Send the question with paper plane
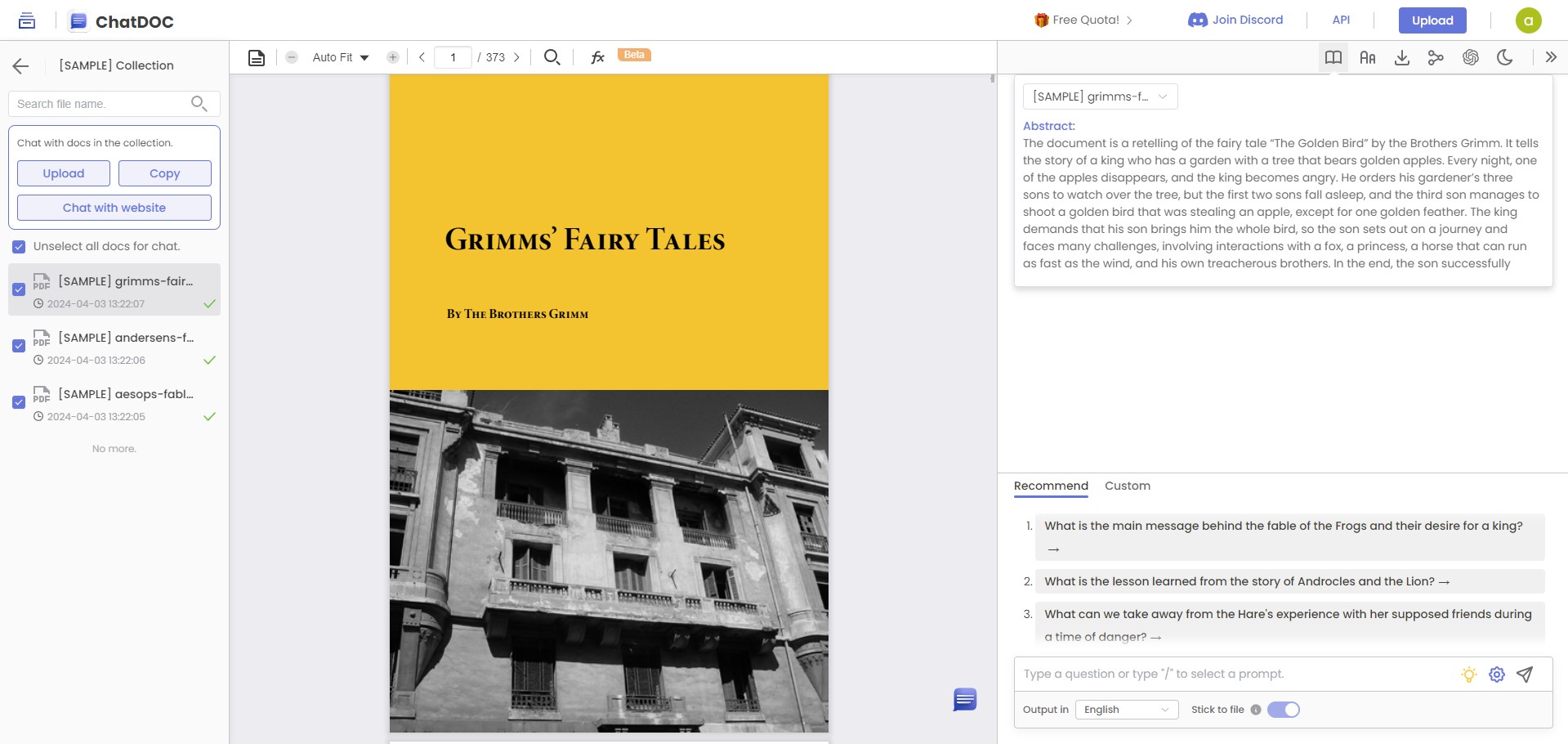Viewport: 1568px width, 744px height. (1525, 675)
